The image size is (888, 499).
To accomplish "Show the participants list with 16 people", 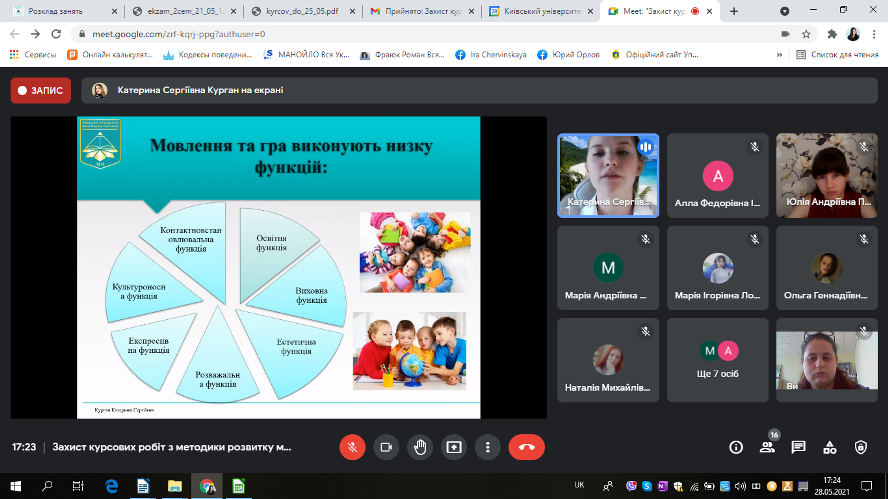I will click(x=767, y=447).
